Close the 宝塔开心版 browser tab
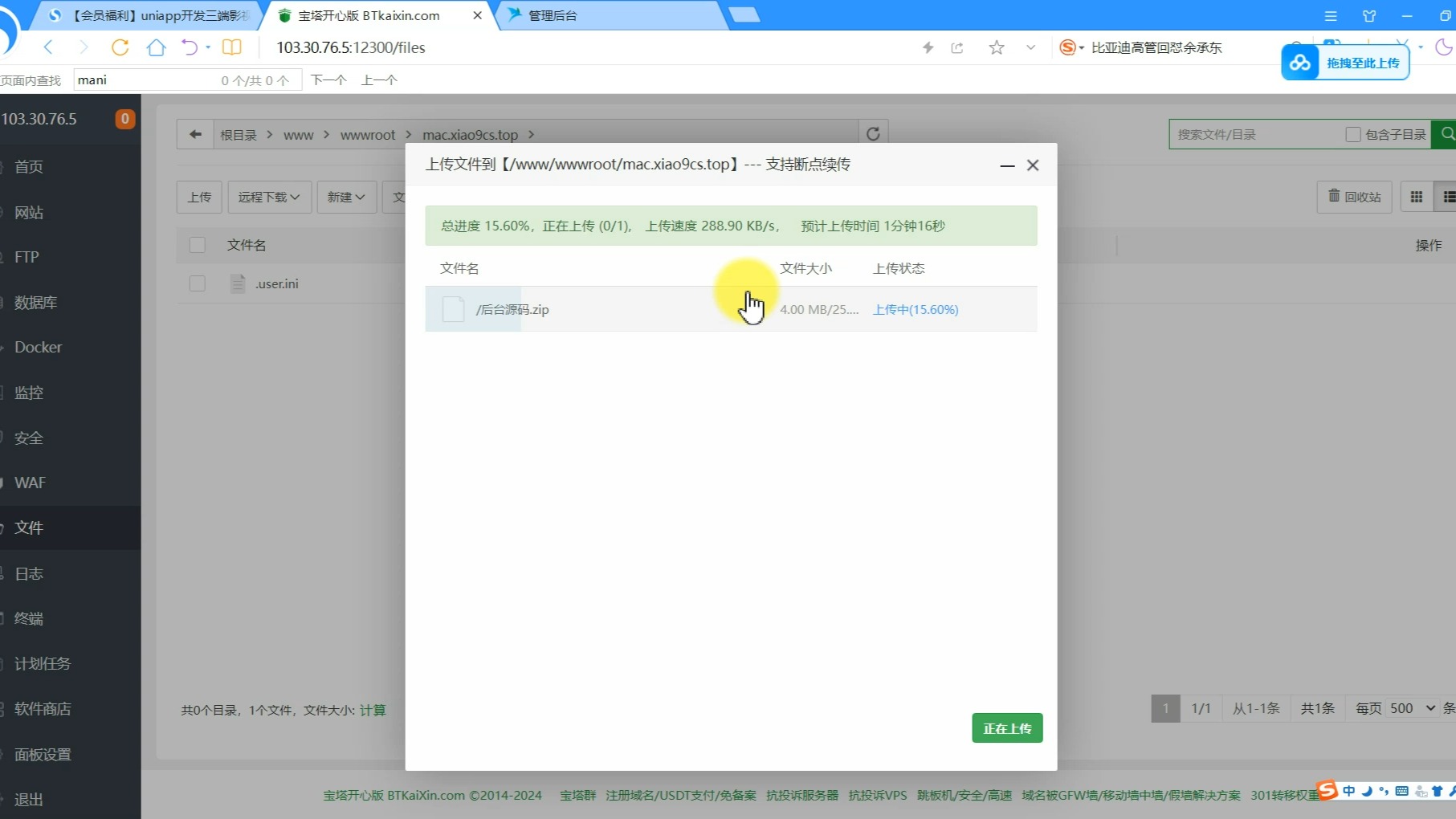Screen dimensions: 1456x819 click(x=477, y=15)
